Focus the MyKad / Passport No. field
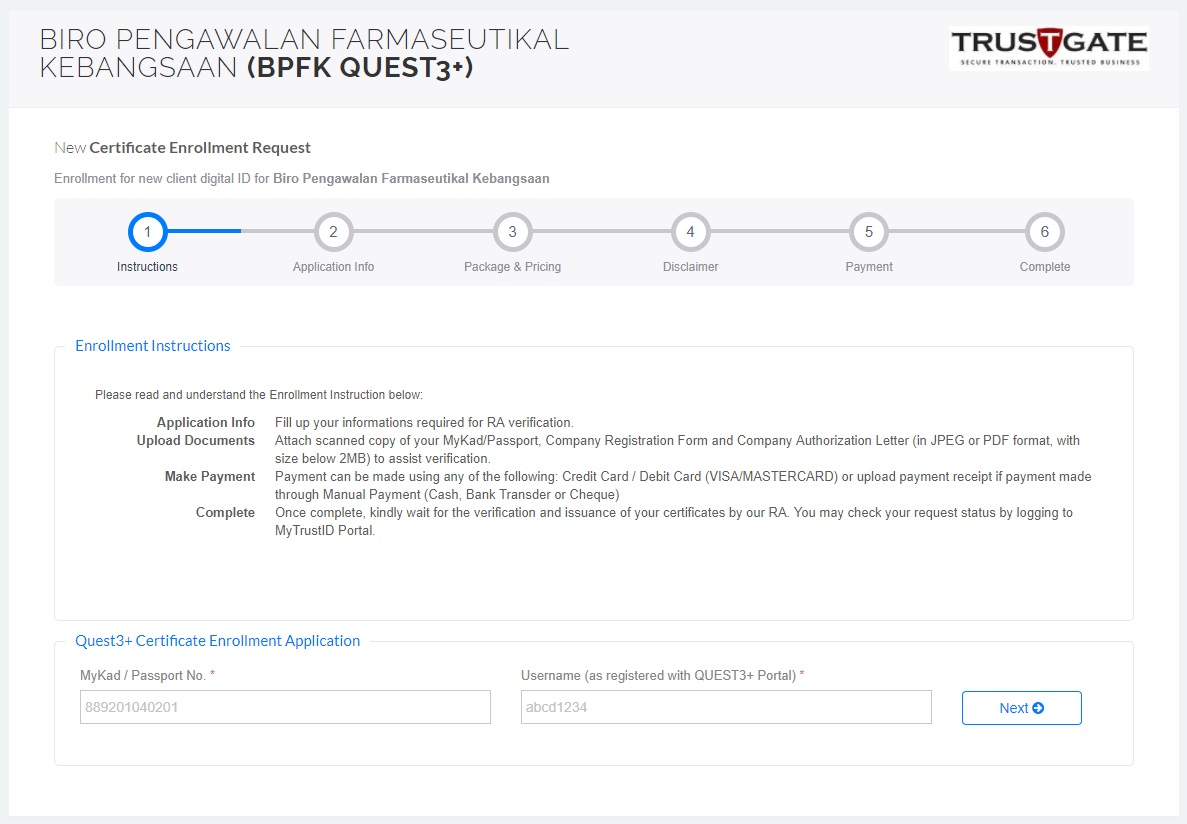This screenshot has height=824, width=1187. click(x=285, y=707)
